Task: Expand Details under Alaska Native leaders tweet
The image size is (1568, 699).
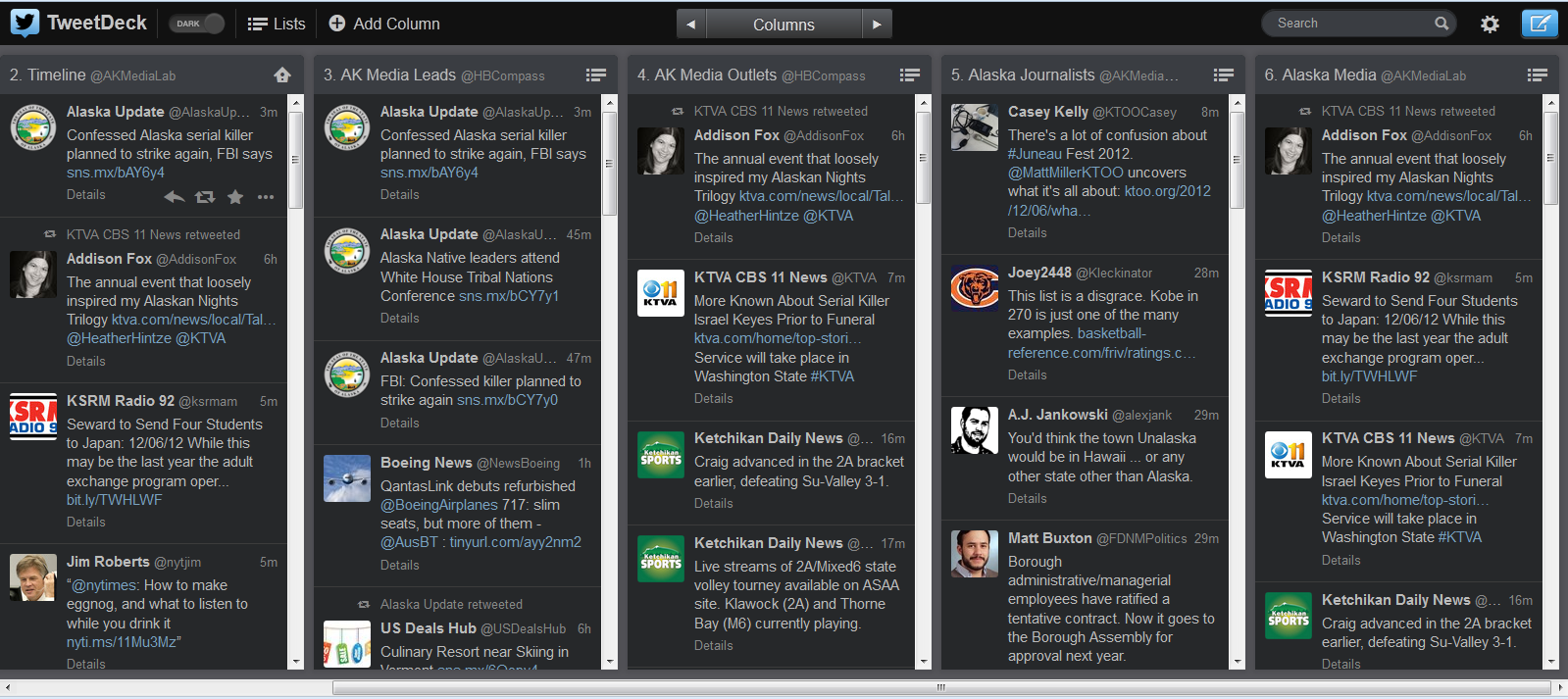Action: pos(400,318)
